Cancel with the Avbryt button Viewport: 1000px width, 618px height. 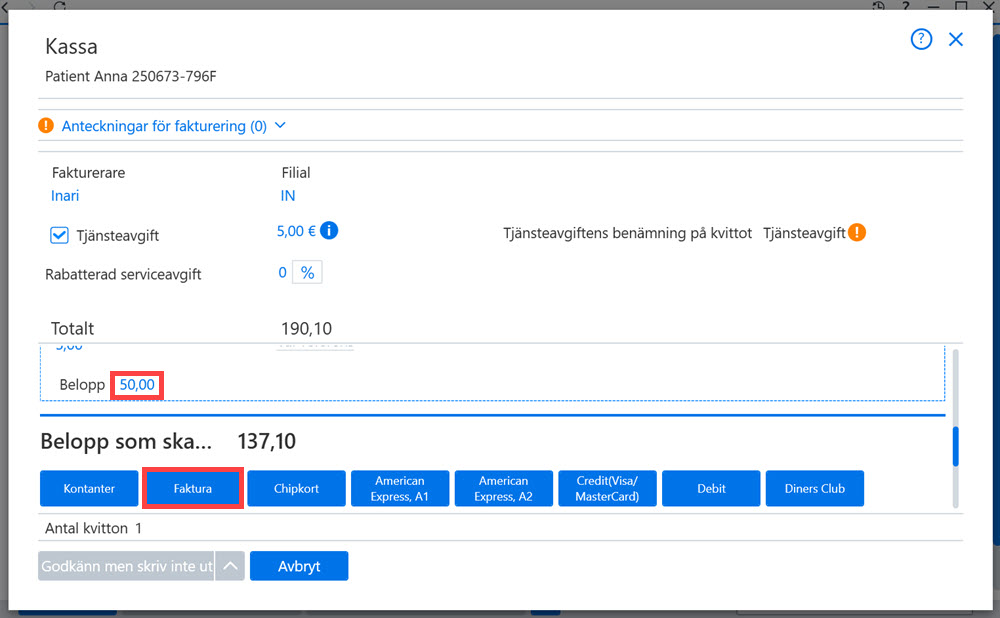pos(299,566)
